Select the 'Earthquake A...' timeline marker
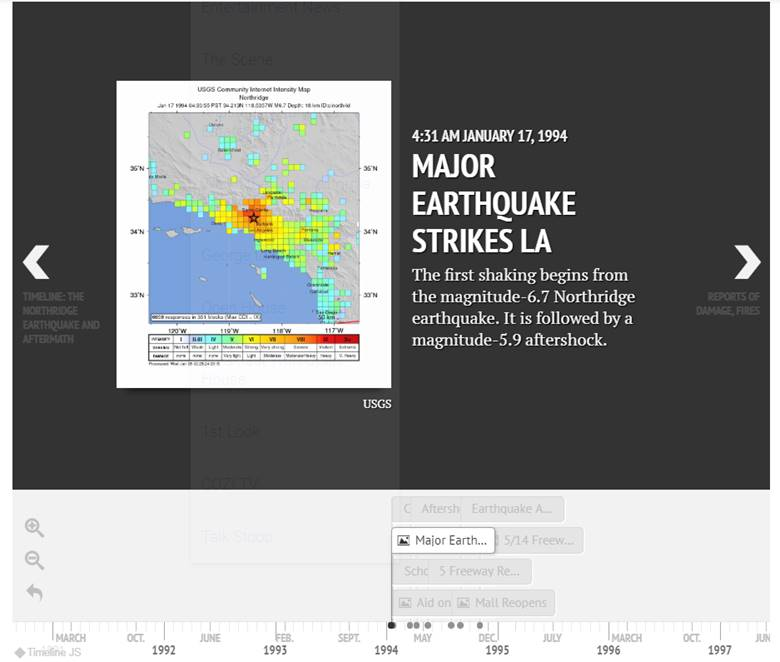The image size is (780, 662). (x=512, y=509)
